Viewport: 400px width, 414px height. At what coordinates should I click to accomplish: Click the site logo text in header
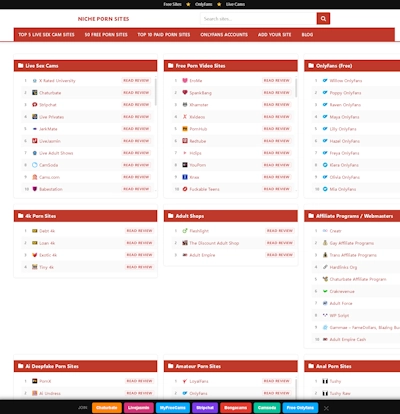103,19
